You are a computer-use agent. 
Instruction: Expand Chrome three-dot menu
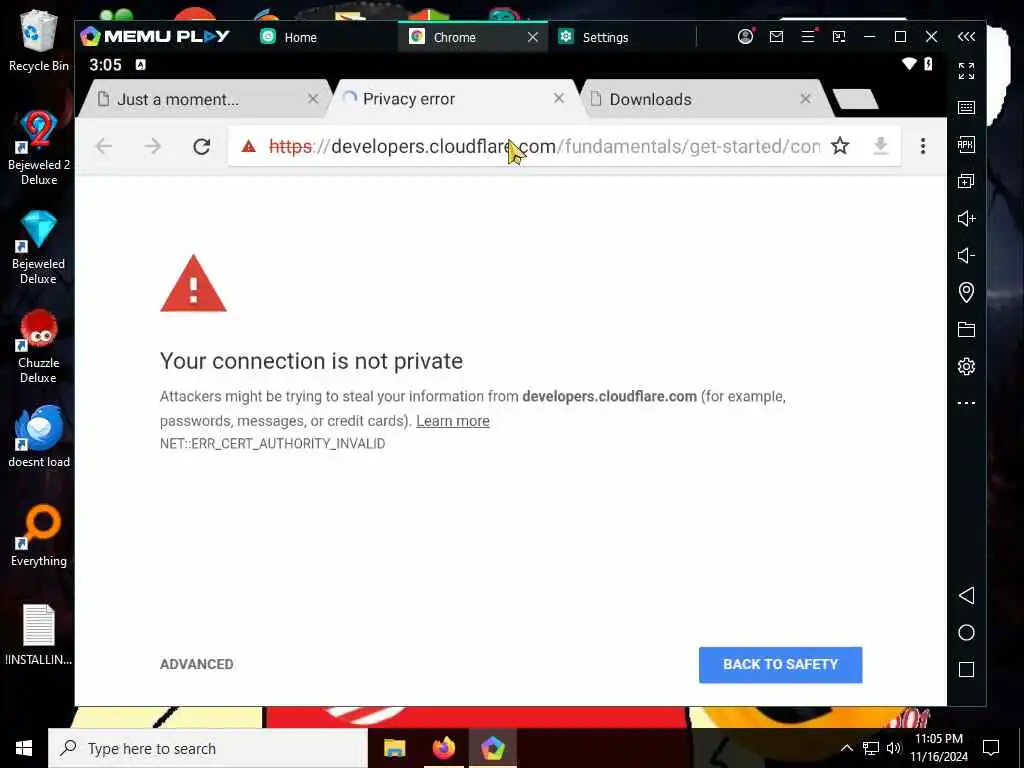[922, 146]
